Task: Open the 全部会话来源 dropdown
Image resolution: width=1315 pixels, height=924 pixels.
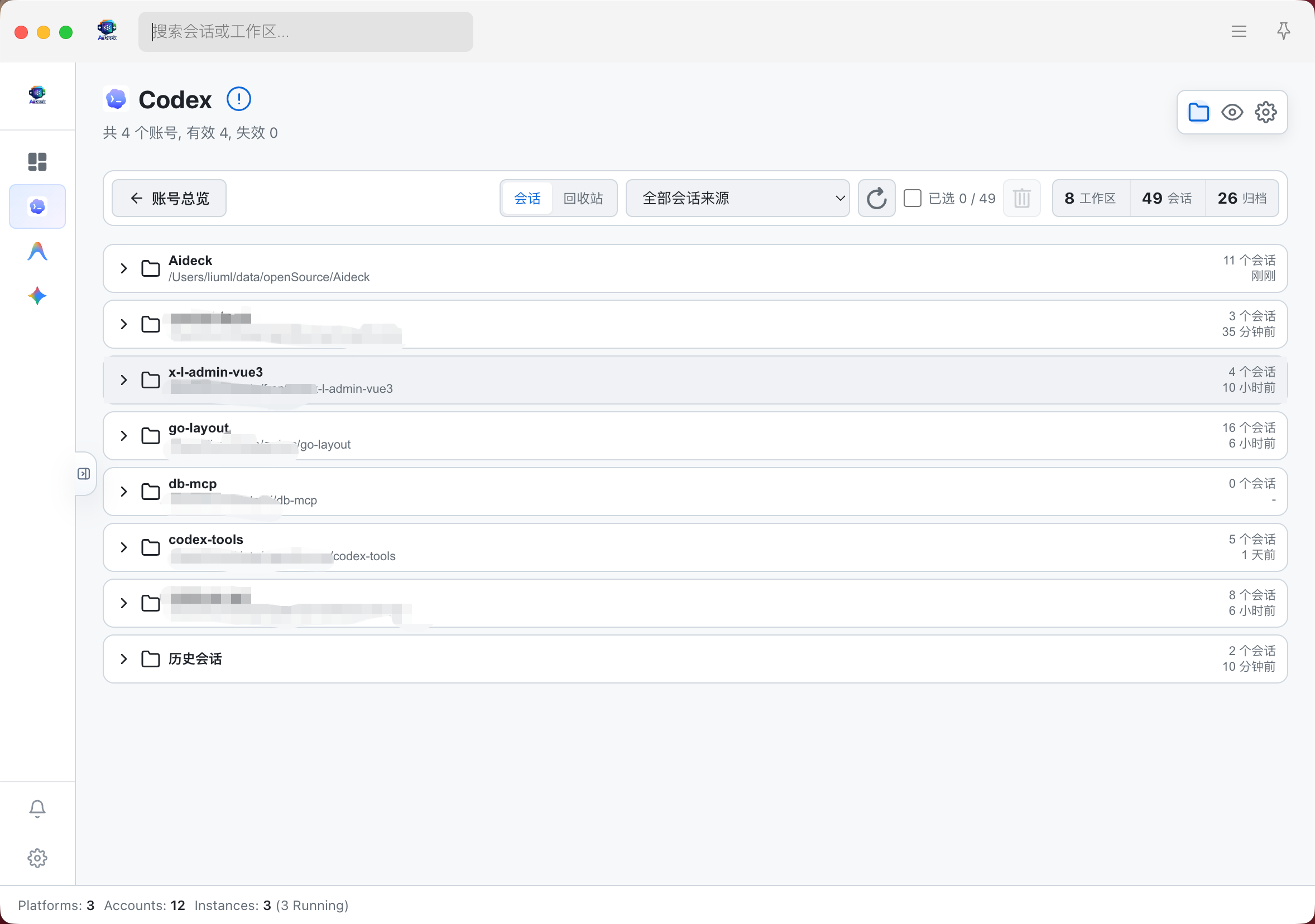Action: click(x=738, y=198)
